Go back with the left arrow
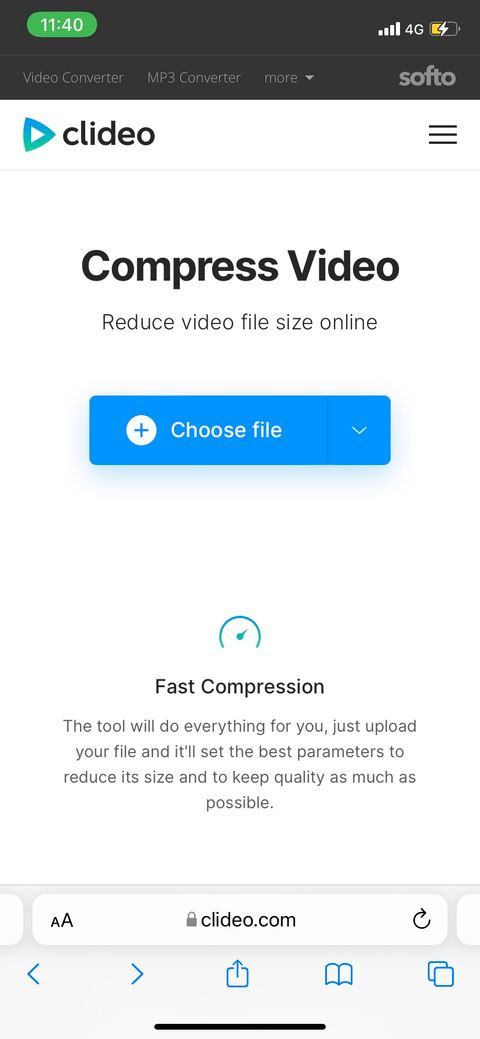The height and width of the screenshot is (1039, 480). (x=34, y=974)
